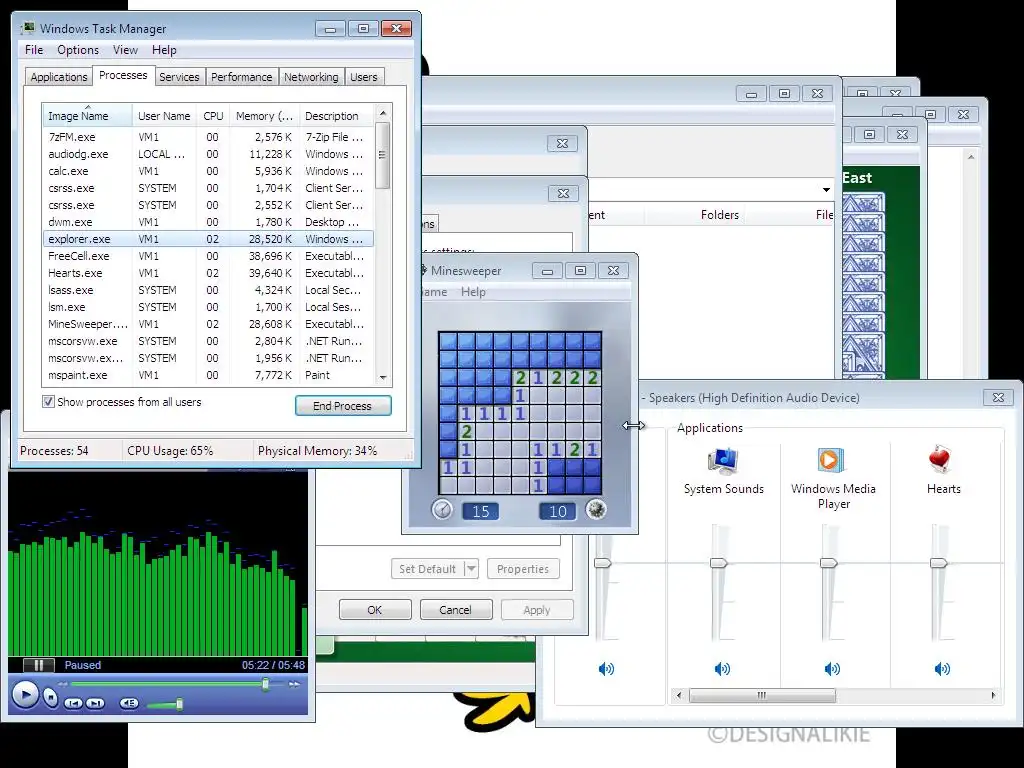Switch to the Services tab
This screenshot has width=1024, height=768.
pyautogui.click(x=179, y=77)
